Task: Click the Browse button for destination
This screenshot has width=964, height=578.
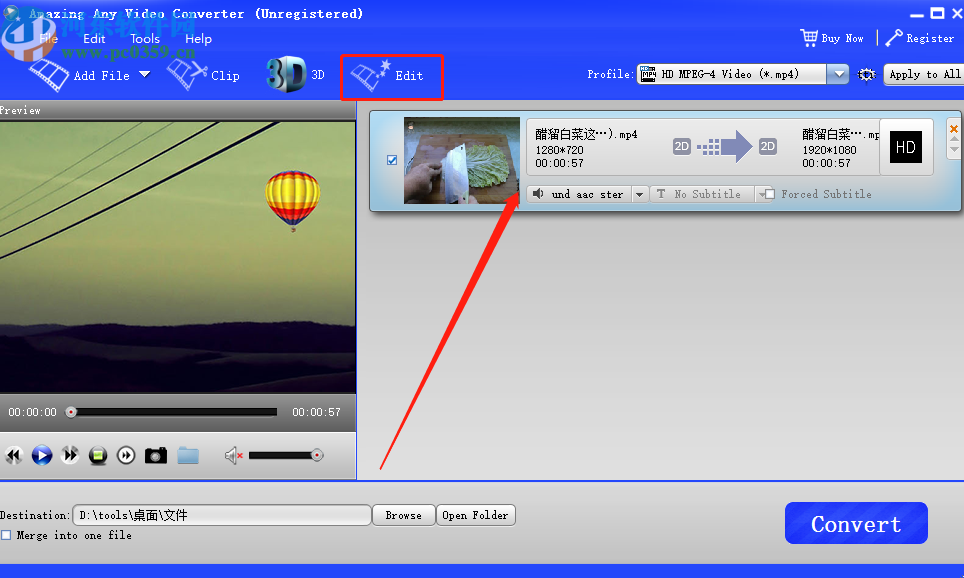Action: point(403,515)
